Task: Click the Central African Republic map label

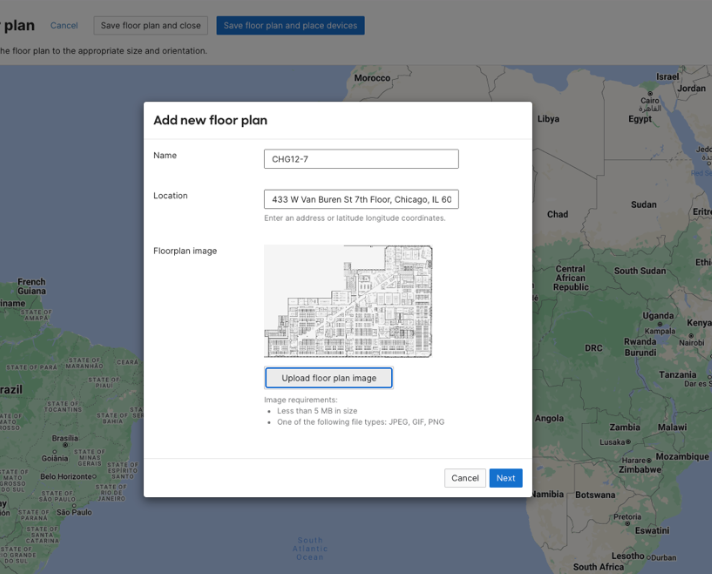Action: click(x=570, y=278)
